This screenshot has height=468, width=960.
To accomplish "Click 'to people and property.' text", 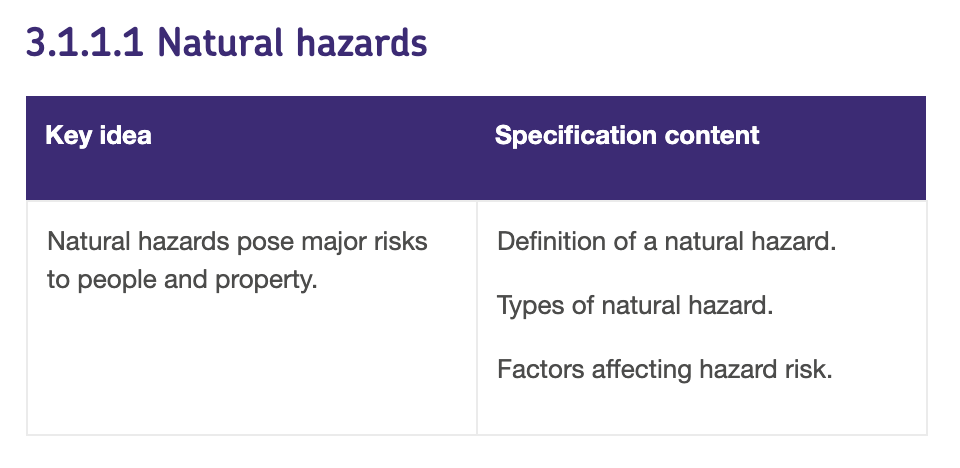I will (182, 280).
